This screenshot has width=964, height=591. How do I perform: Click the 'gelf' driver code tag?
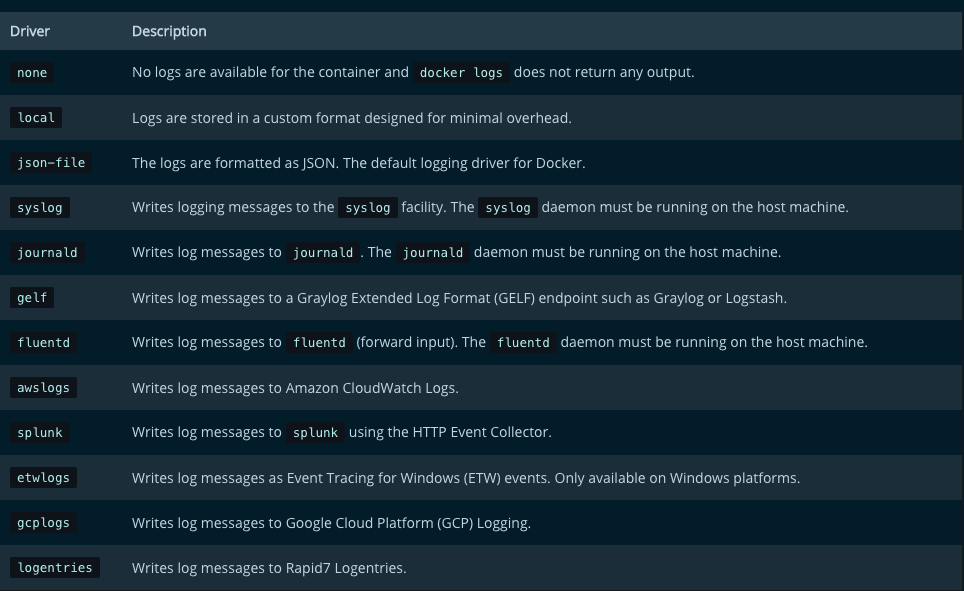(x=32, y=297)
